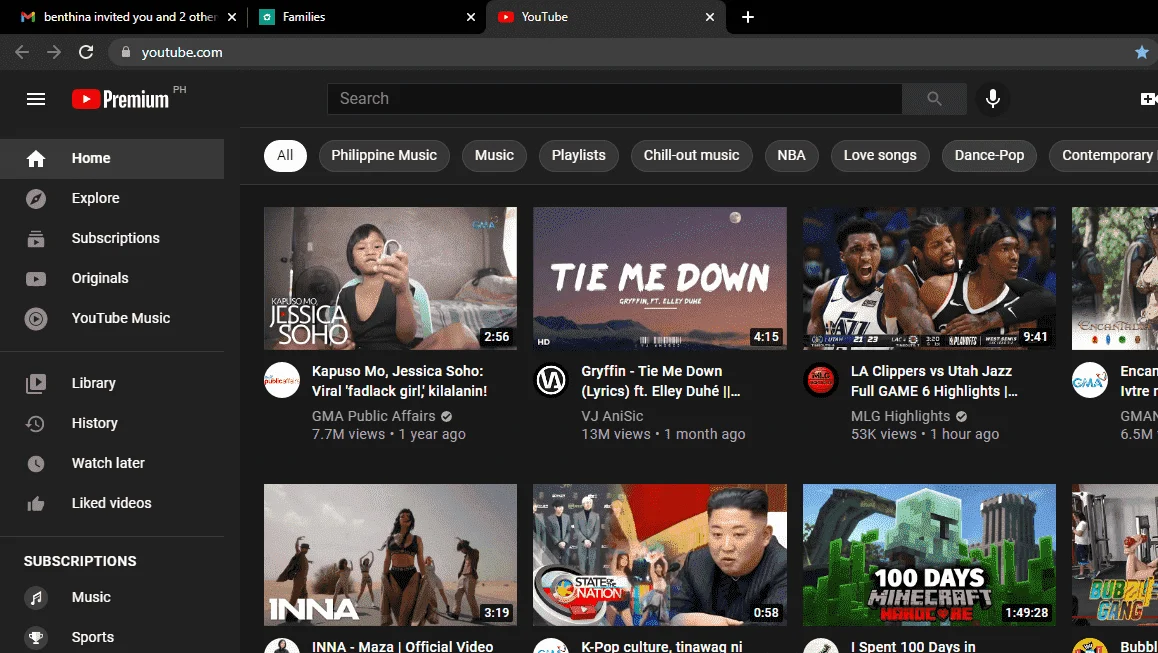The width and height of the screenshot is (1158, 653).
Task: Open the Music subscription channel
Action: point(112,597)
